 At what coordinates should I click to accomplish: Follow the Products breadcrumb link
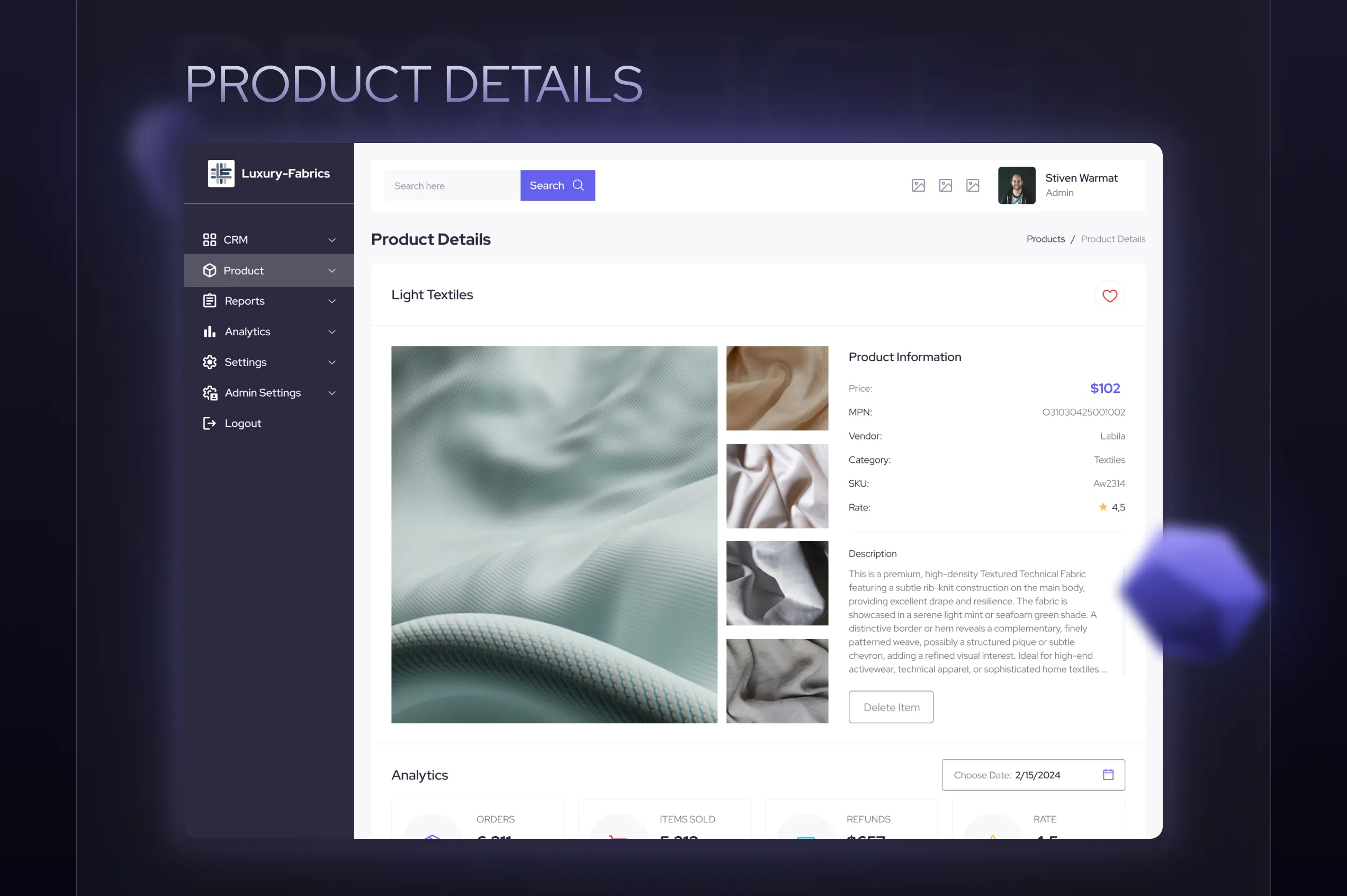pyautogui.click(x=1045, y=239)
